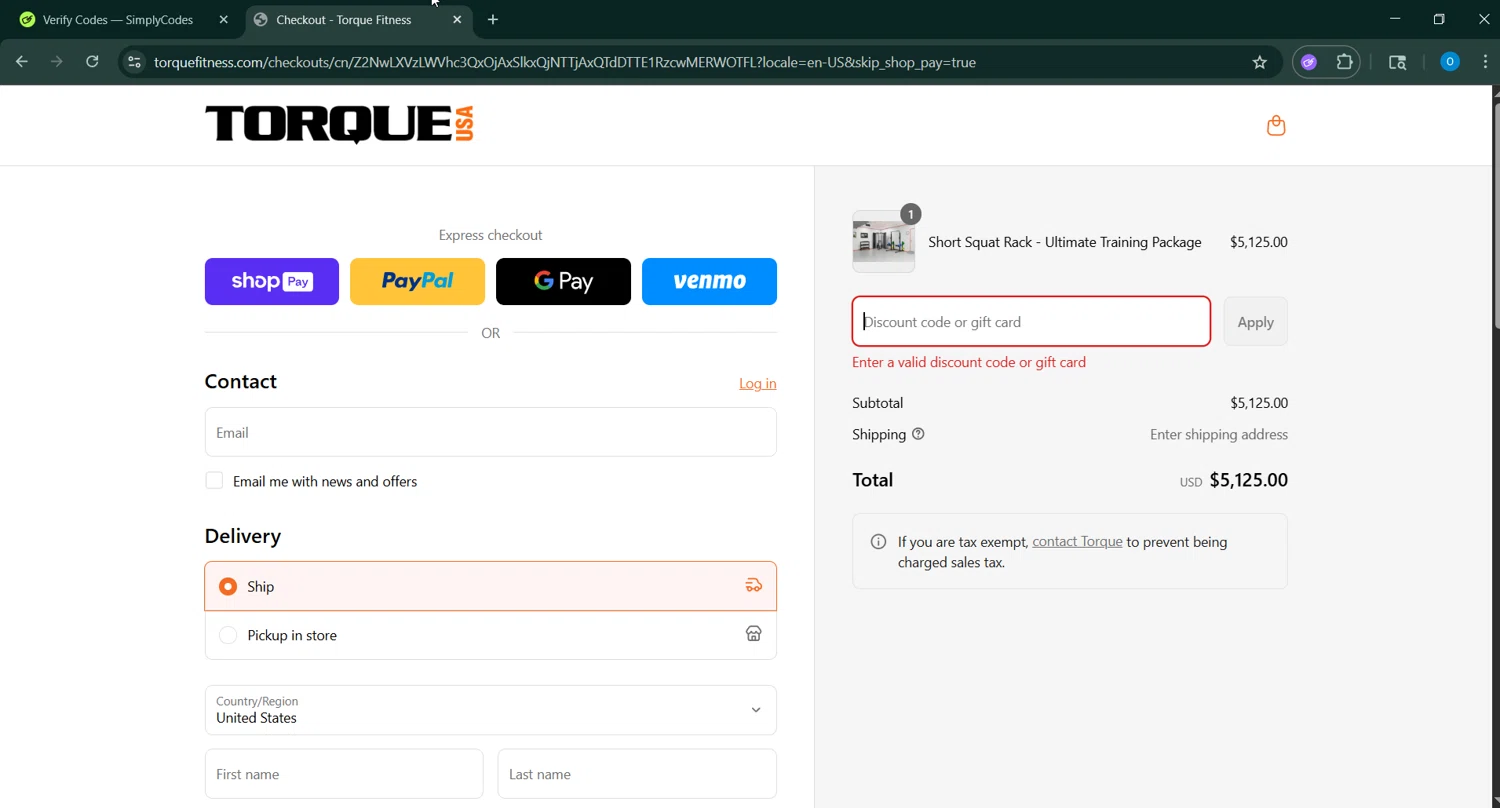Image resolution: width=1500 pixels, height=808 pixels.
Task: Restore down the browser window
Action: tap(1439, 19)
